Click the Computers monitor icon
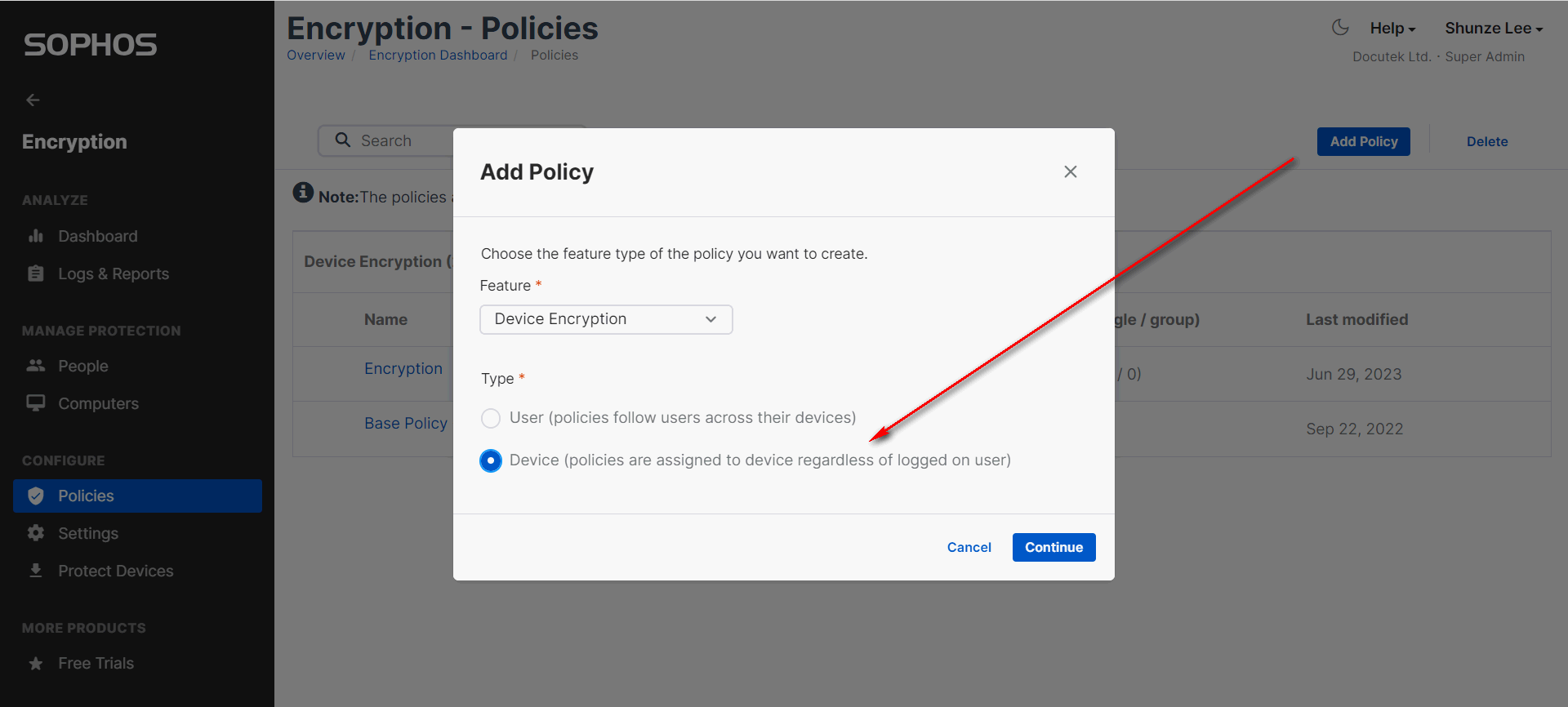This screenshot has width=1568, height=707. tap(36, 403)
